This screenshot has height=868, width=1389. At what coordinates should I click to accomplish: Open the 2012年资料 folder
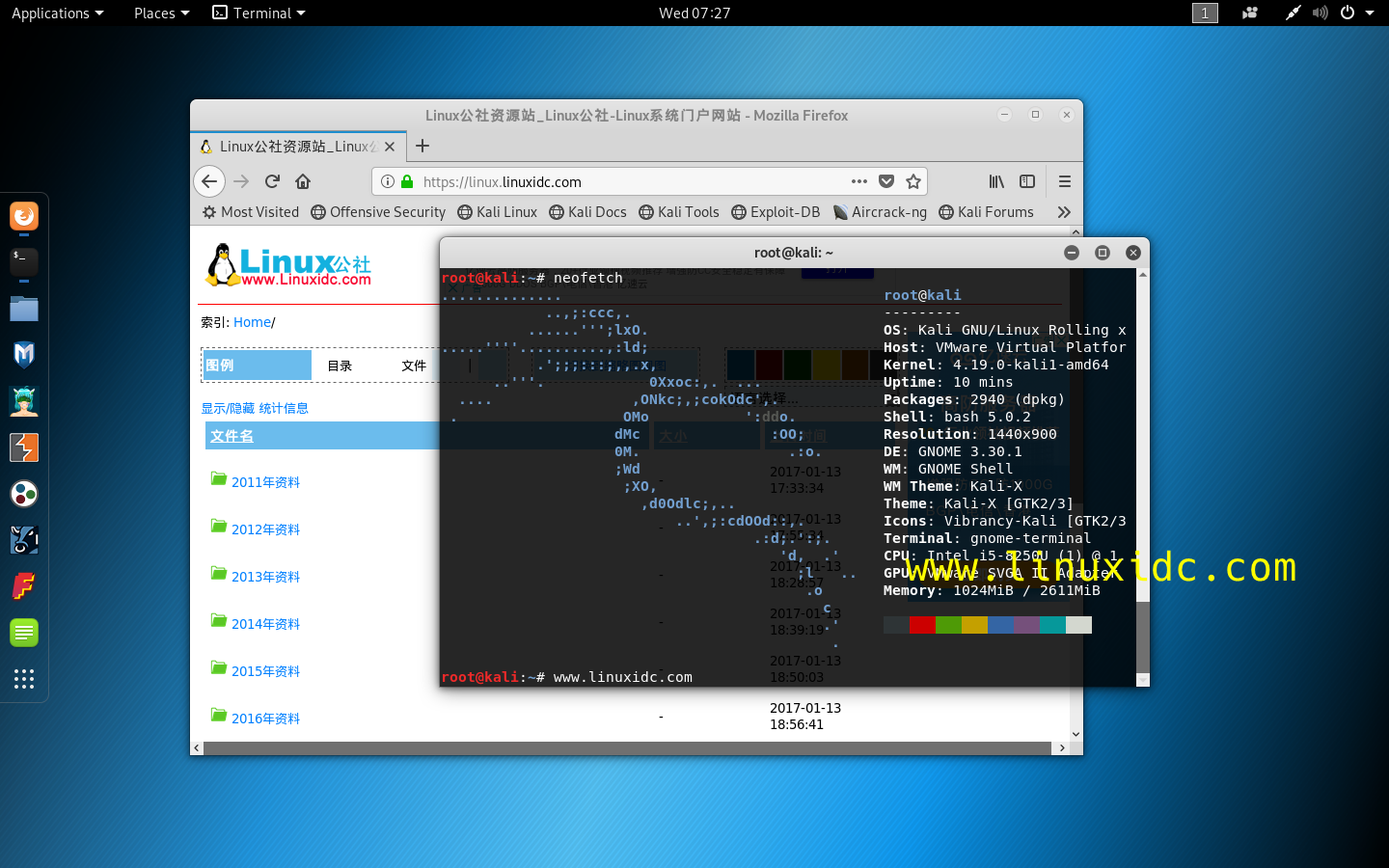click(x=265, y=529)
